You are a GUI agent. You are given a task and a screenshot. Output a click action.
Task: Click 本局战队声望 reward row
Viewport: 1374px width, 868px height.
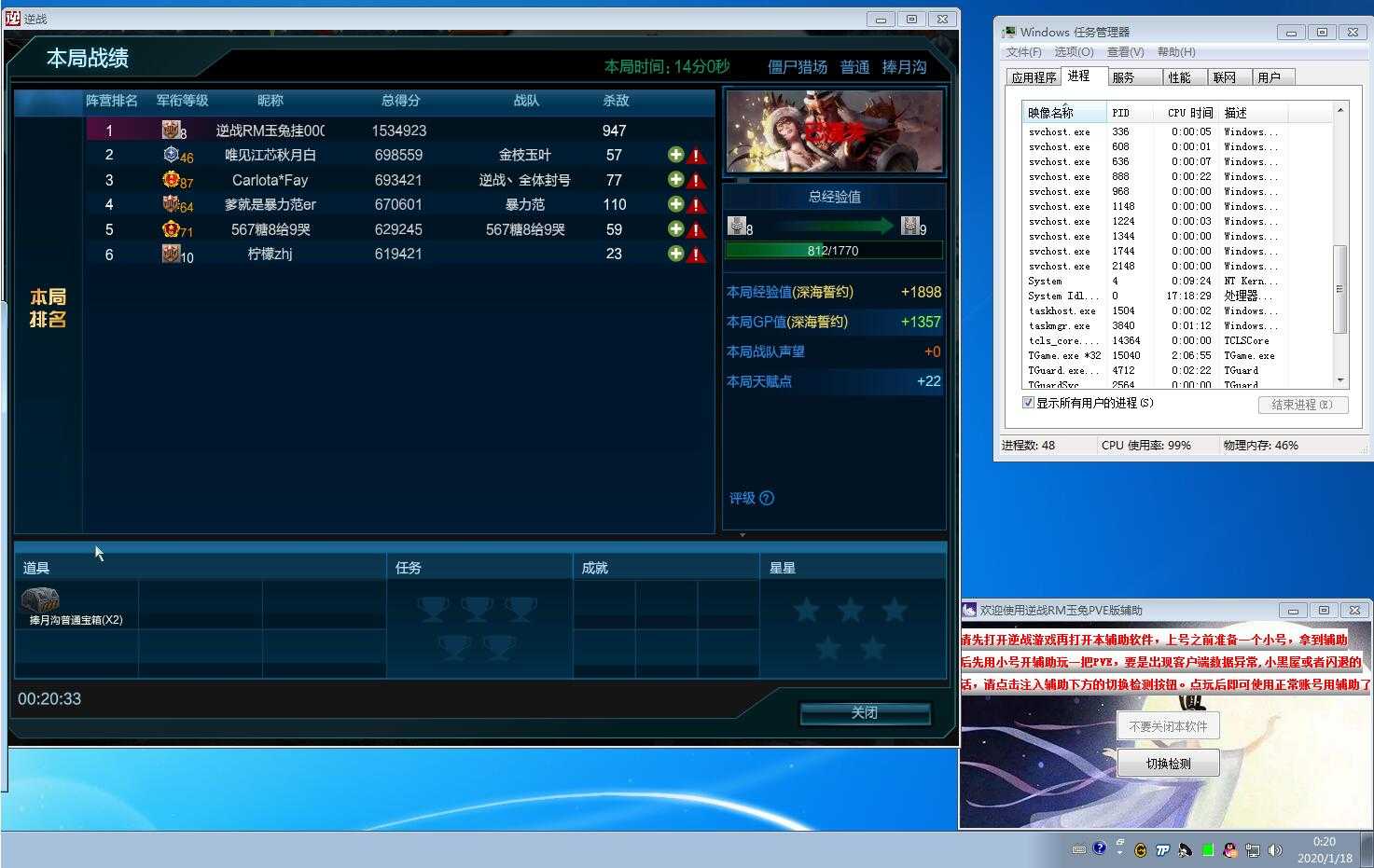(x=834, y=351)
